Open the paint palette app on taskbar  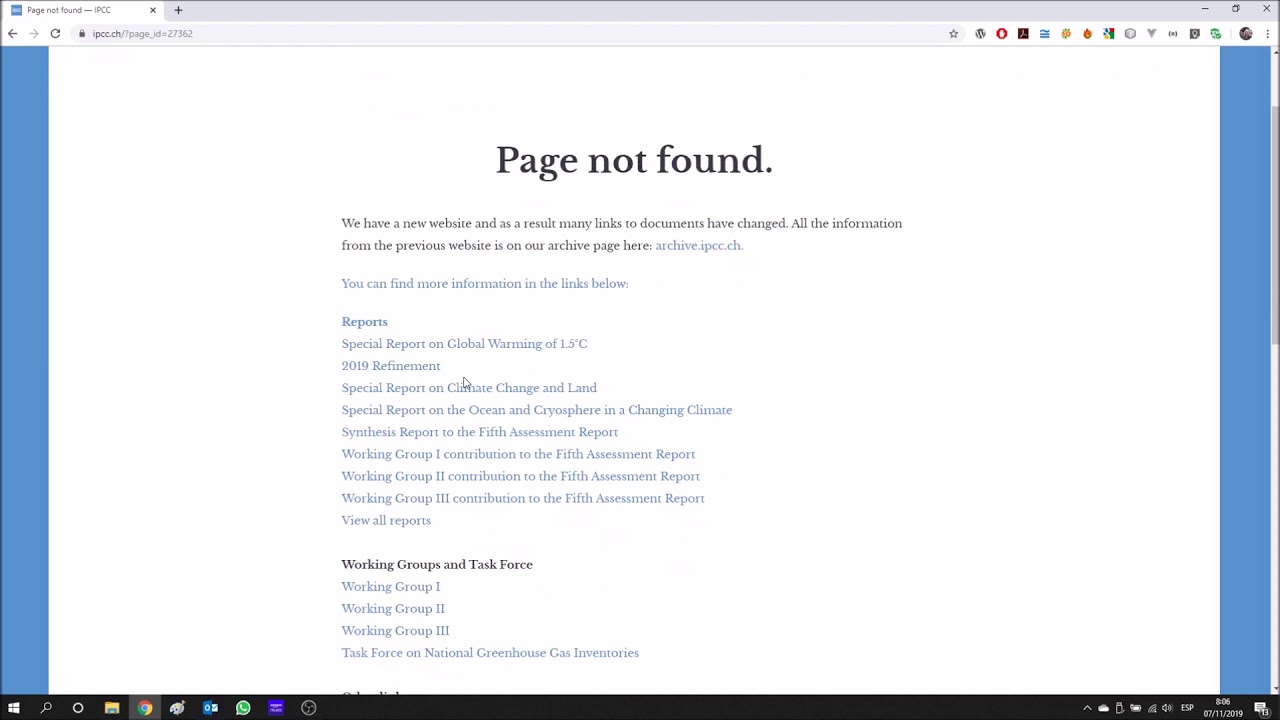(177, 708)
